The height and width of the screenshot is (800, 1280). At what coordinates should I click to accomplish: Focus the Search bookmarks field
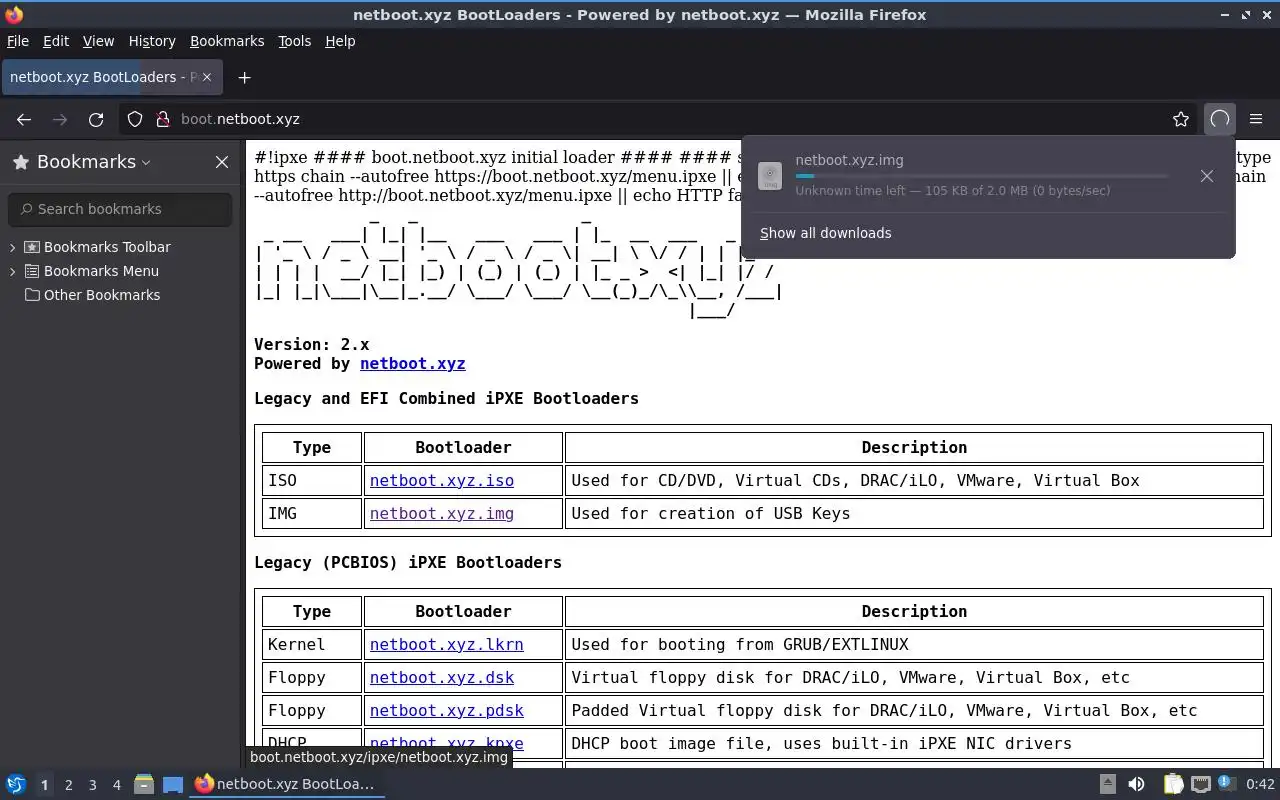pos(120,209)
